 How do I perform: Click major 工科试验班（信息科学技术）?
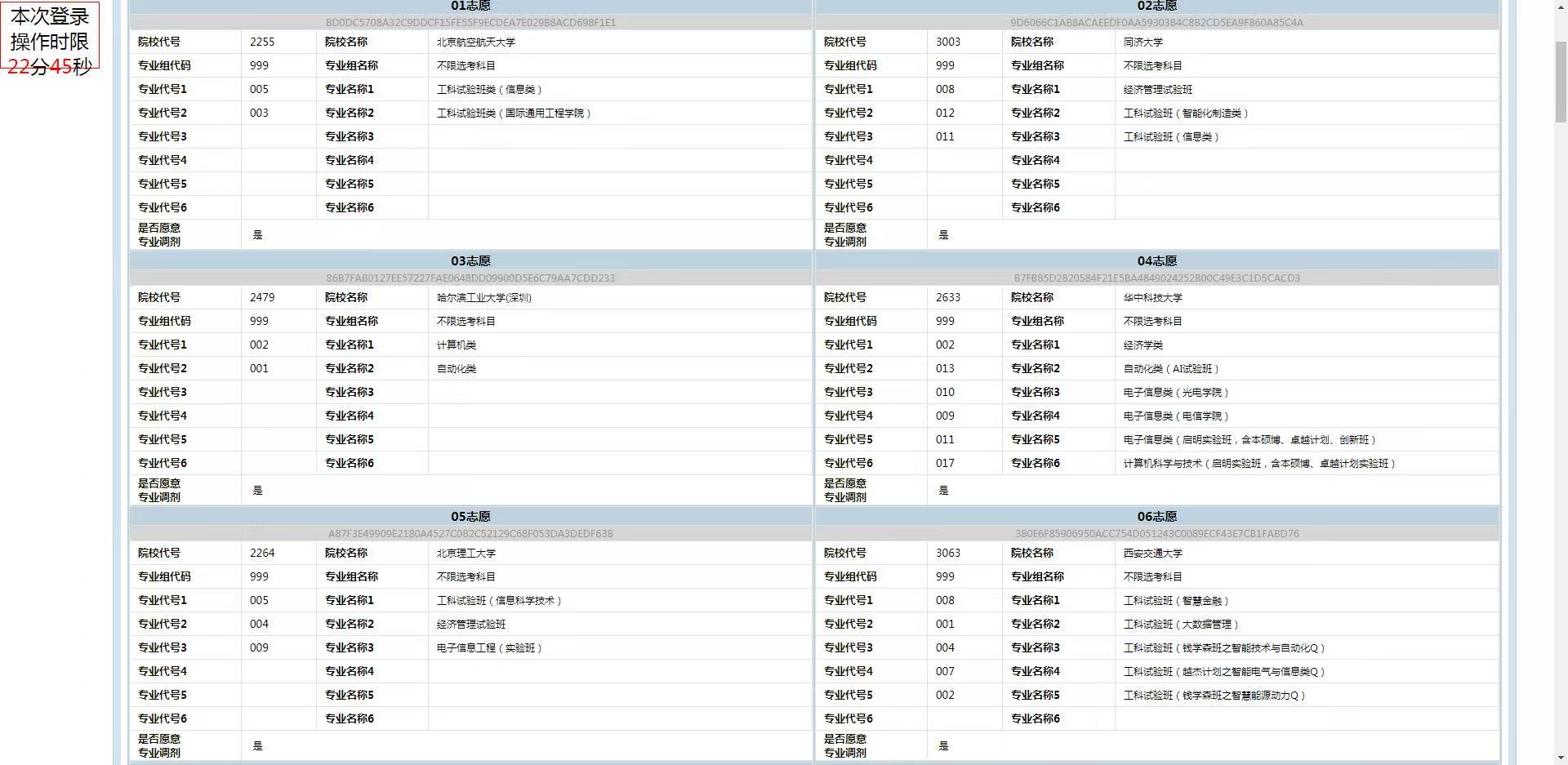(x=500, y=600)
